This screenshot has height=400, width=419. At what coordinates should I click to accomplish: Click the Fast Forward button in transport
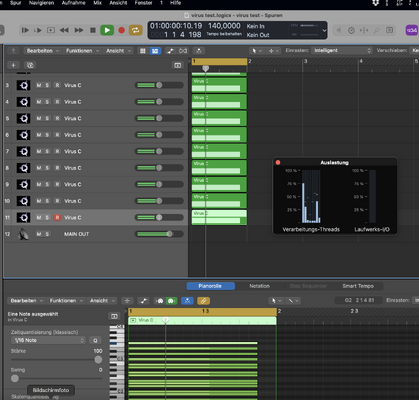click(x=79, y=30)
